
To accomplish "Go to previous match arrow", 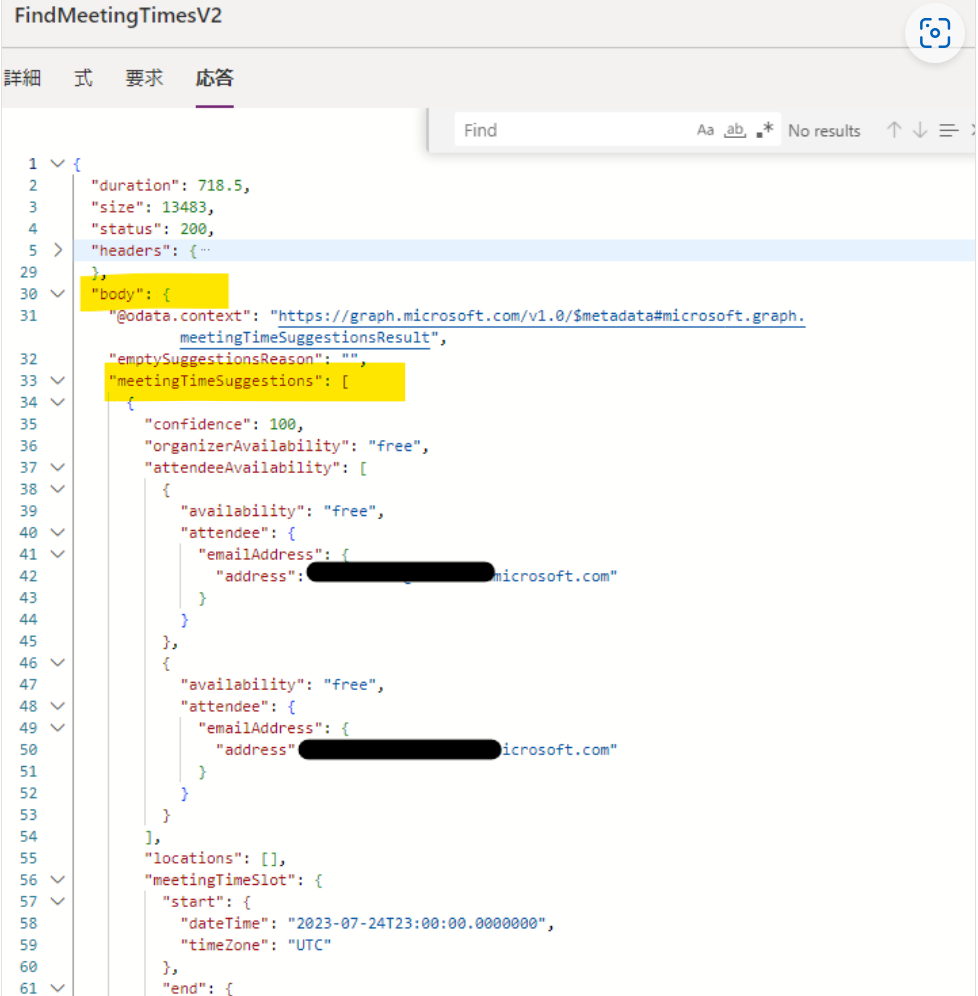I will pos(894,130).
